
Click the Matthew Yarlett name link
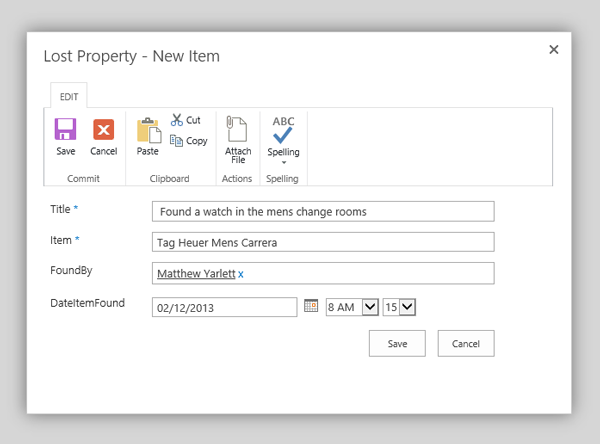196,273
